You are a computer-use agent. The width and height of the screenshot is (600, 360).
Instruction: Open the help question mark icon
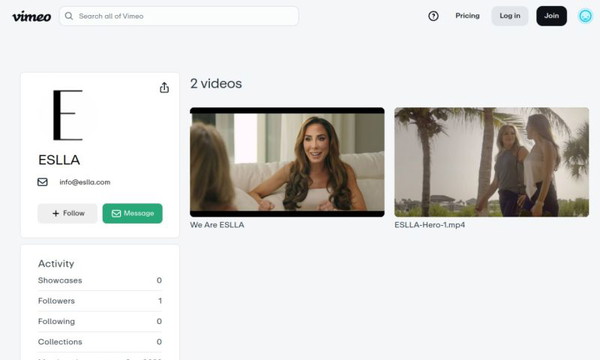(x=433, y=16)
